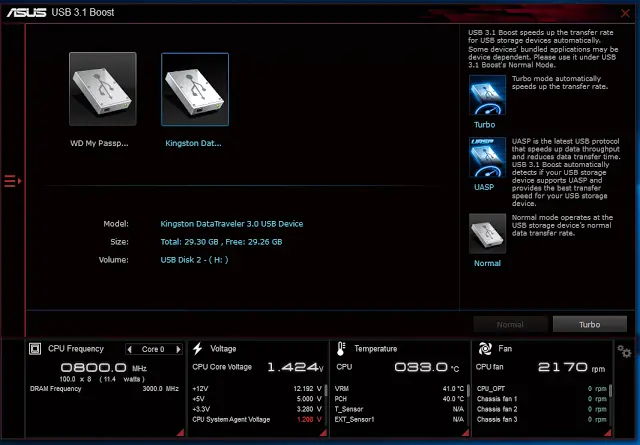The width and height of the screenshot is (640, 445).
Task: Click the CPU_OPT fan row
Action: click(542, 389)
